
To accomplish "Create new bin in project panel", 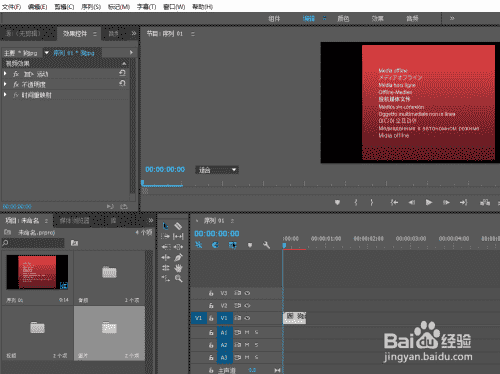I will [74, 243].
